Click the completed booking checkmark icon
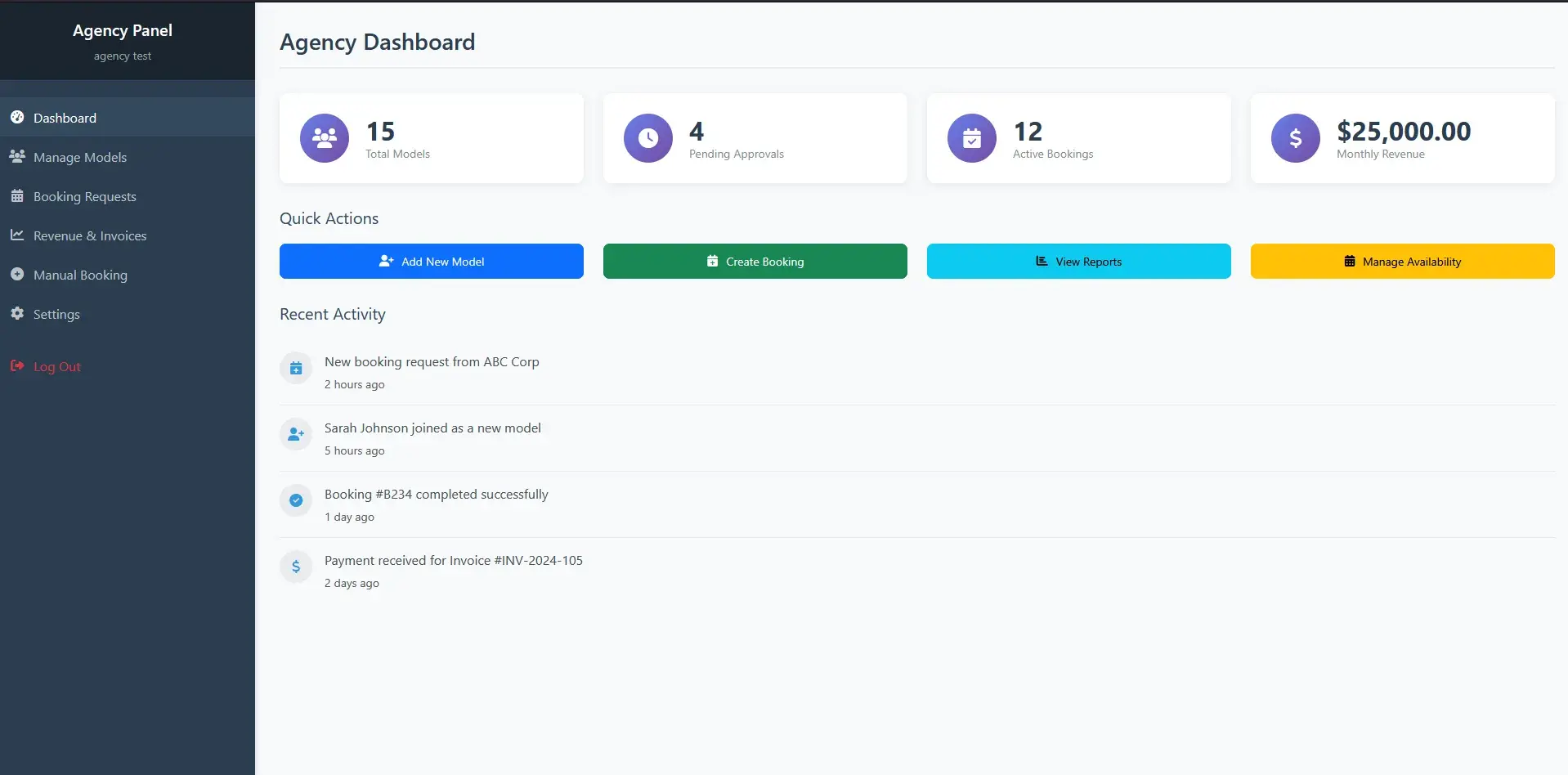 coord(296,501)
